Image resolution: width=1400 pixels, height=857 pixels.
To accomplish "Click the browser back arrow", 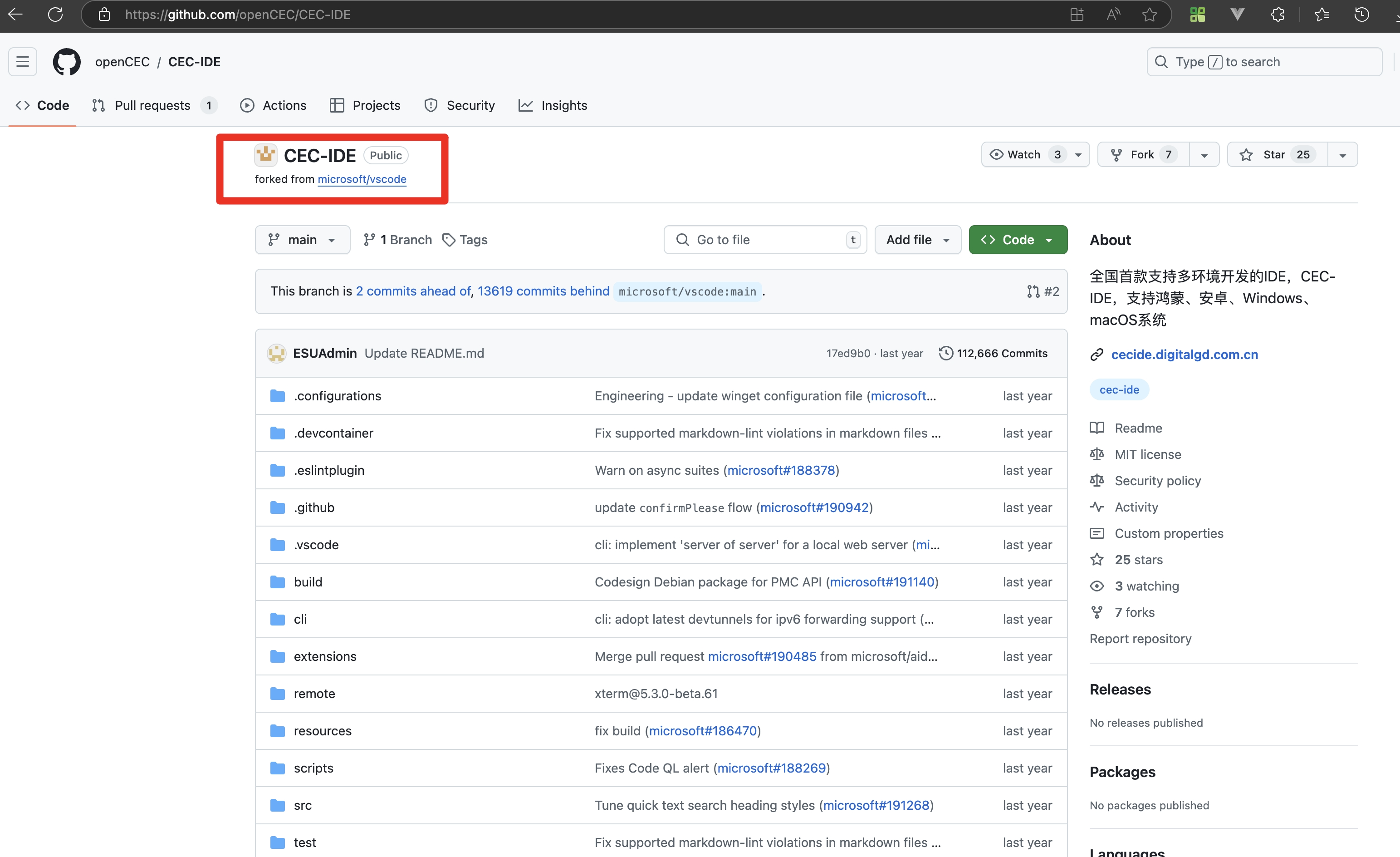I will pyautogui.click(x=15, y=14).
